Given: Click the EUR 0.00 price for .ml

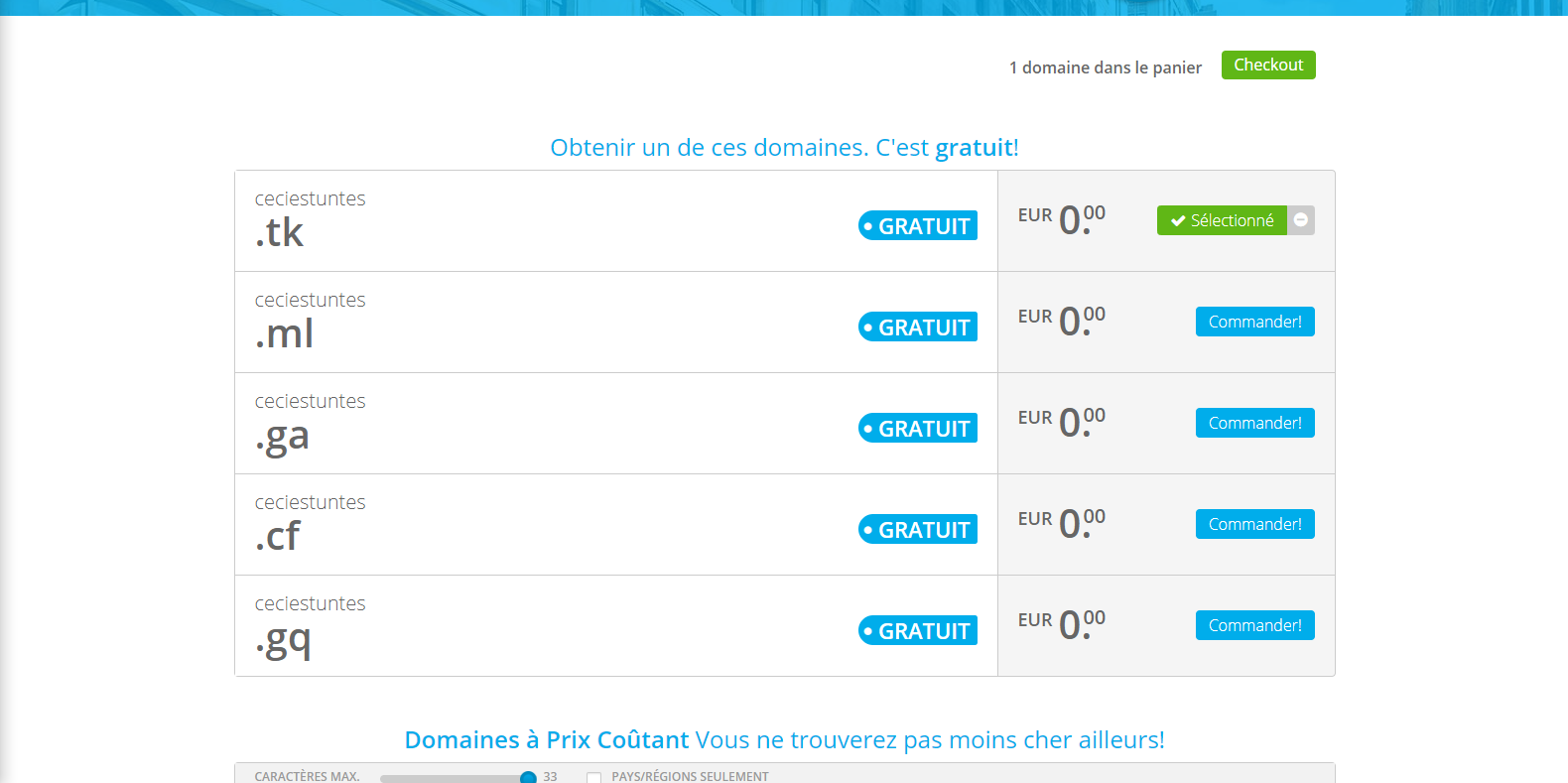Looking at the screenshot, I should pos(1061,321).
